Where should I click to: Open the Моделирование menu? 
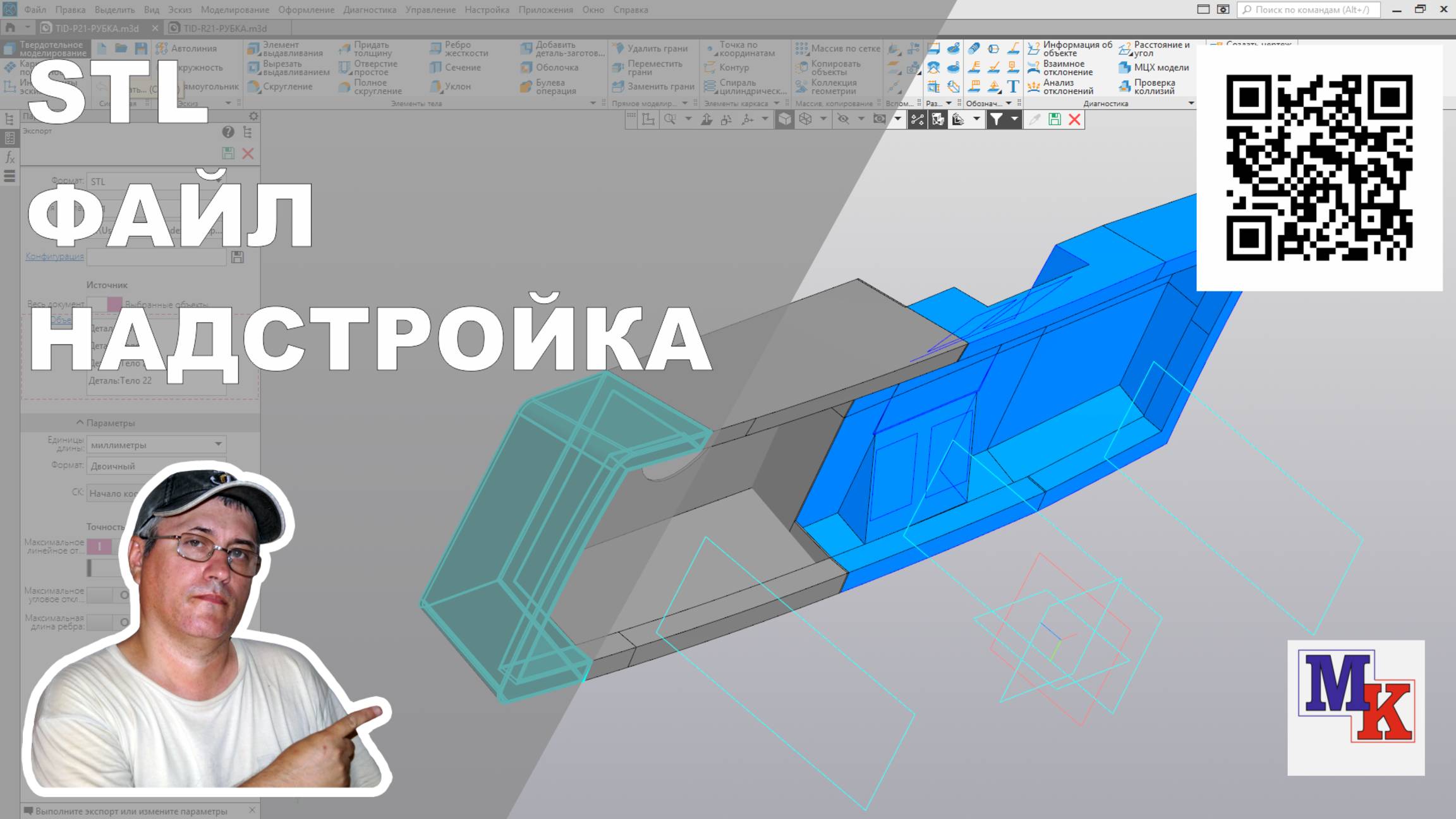[x=234, y=9]
